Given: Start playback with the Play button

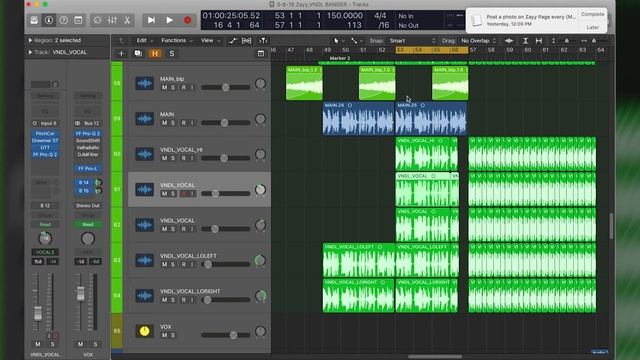Looking at the screenshot, I should pos(169,20).
